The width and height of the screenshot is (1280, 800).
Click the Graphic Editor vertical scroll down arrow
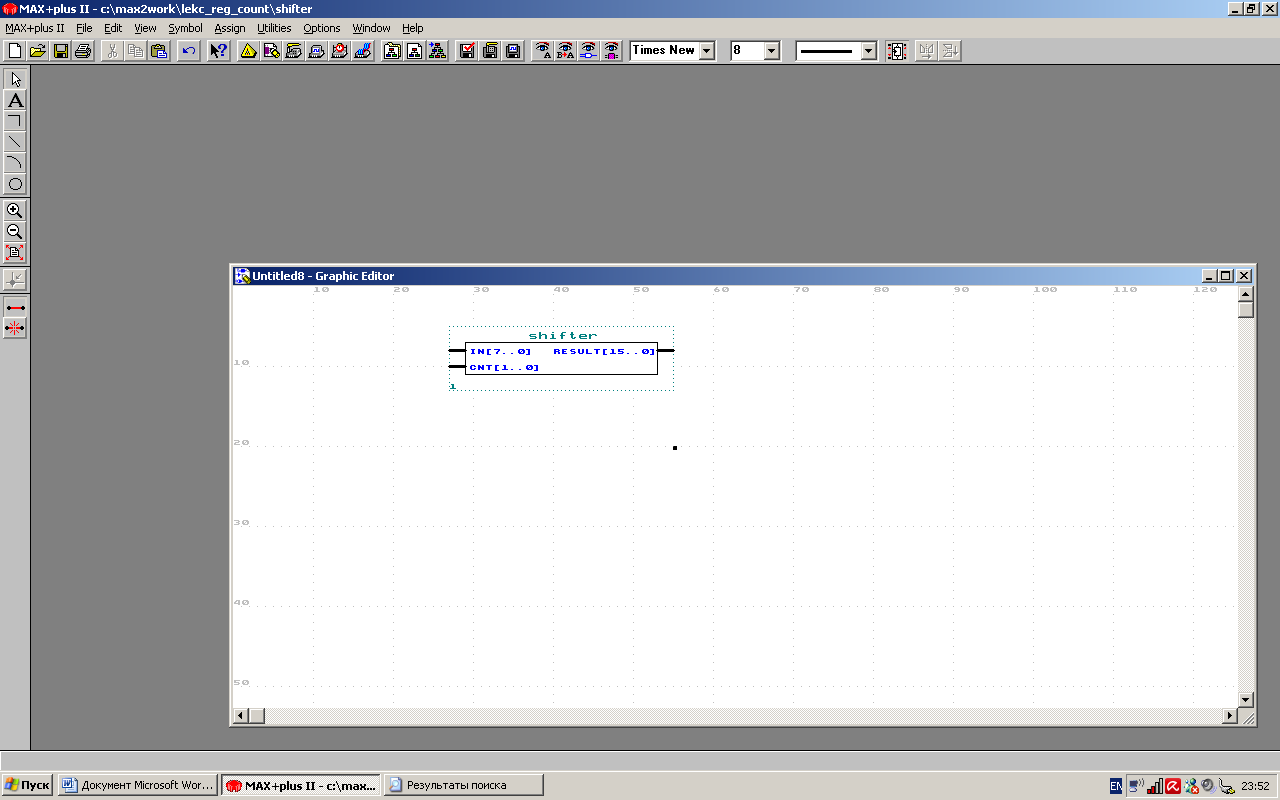[1245, 700]
